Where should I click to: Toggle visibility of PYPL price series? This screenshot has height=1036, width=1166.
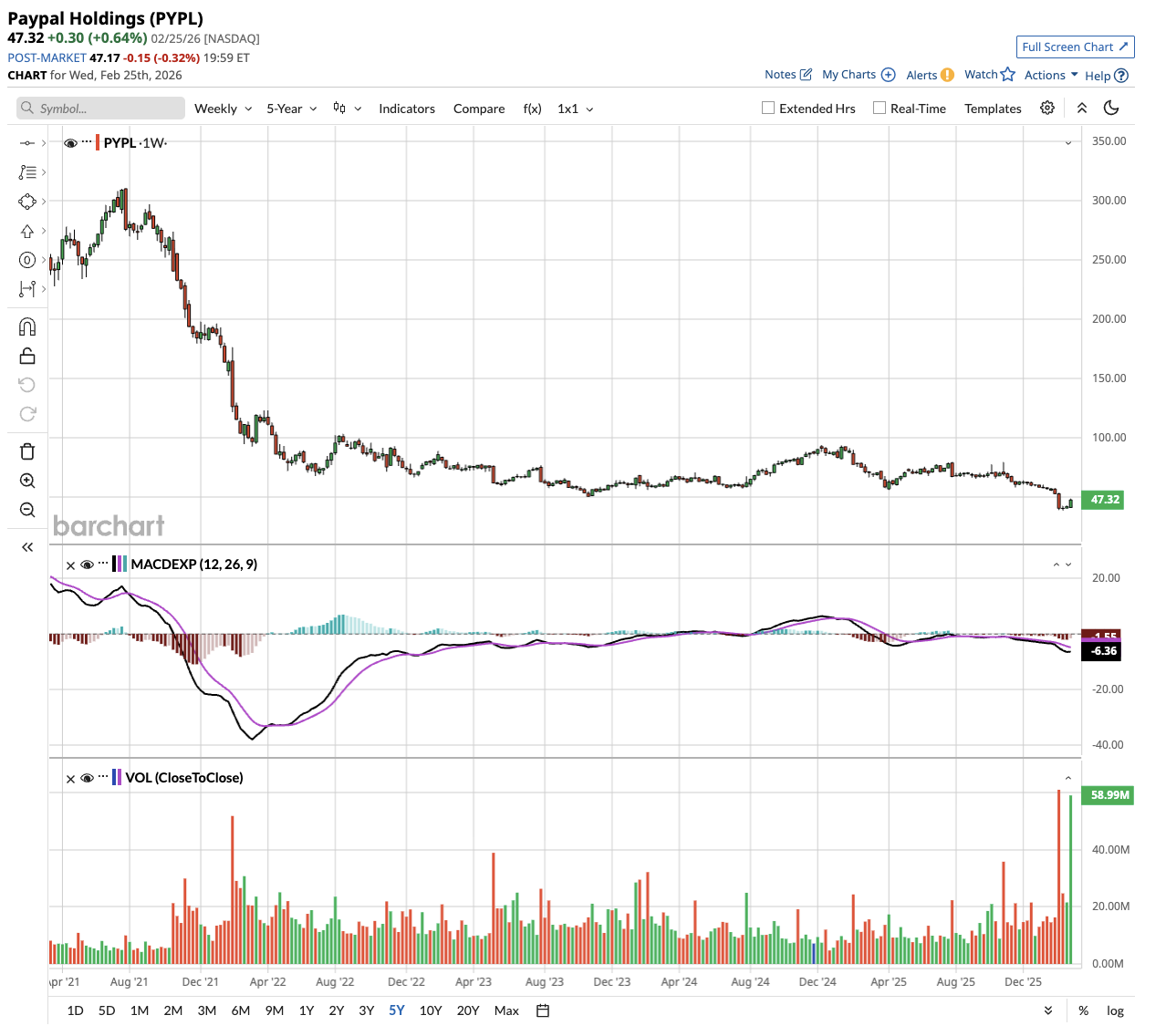(70, 143)
